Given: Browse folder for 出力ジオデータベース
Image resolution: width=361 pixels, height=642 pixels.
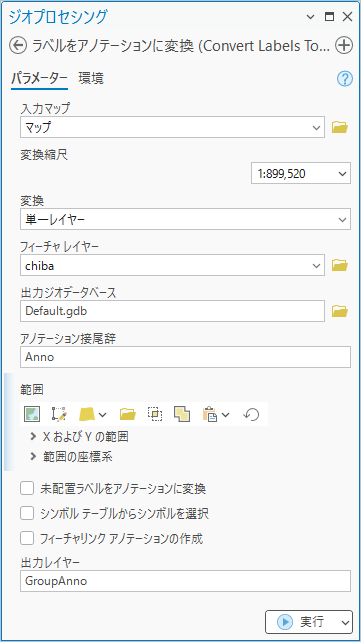Looking at the screenshot, I should [340, 312].
